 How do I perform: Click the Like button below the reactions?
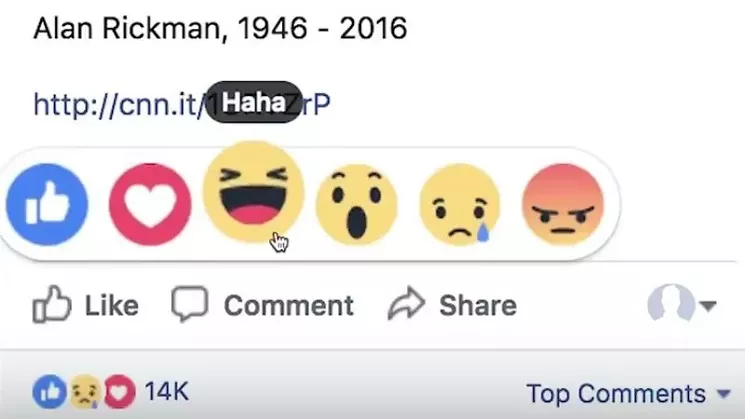coord(86,305)
